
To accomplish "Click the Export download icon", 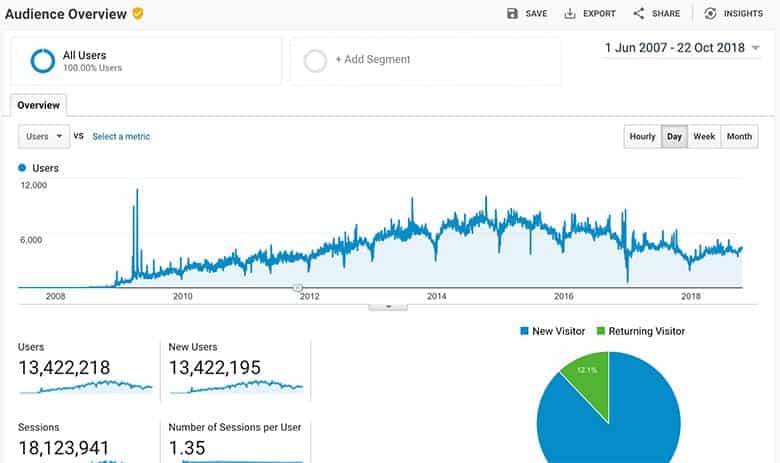I will click(x=570, y=13).
